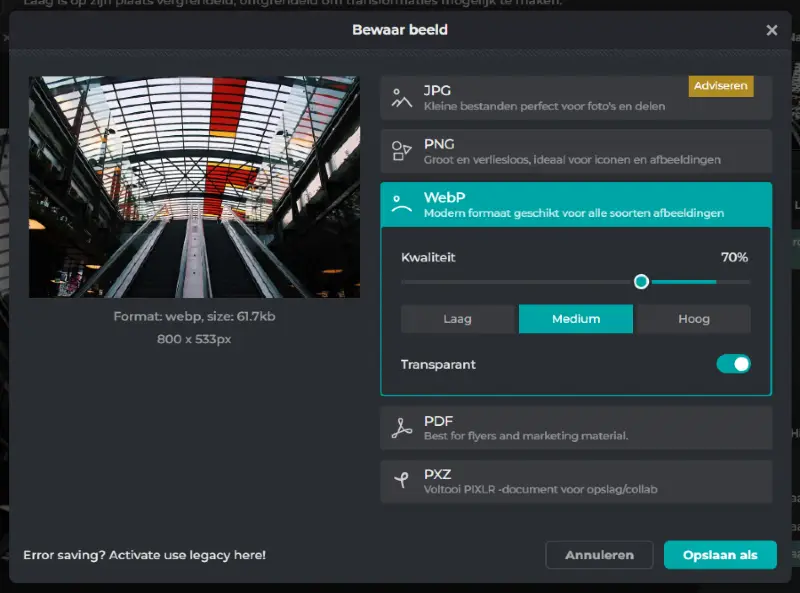Click the PXZ sprout icon
Image resolution: width=800 pixels, height=593 pixels.
(x=402, y=481)
